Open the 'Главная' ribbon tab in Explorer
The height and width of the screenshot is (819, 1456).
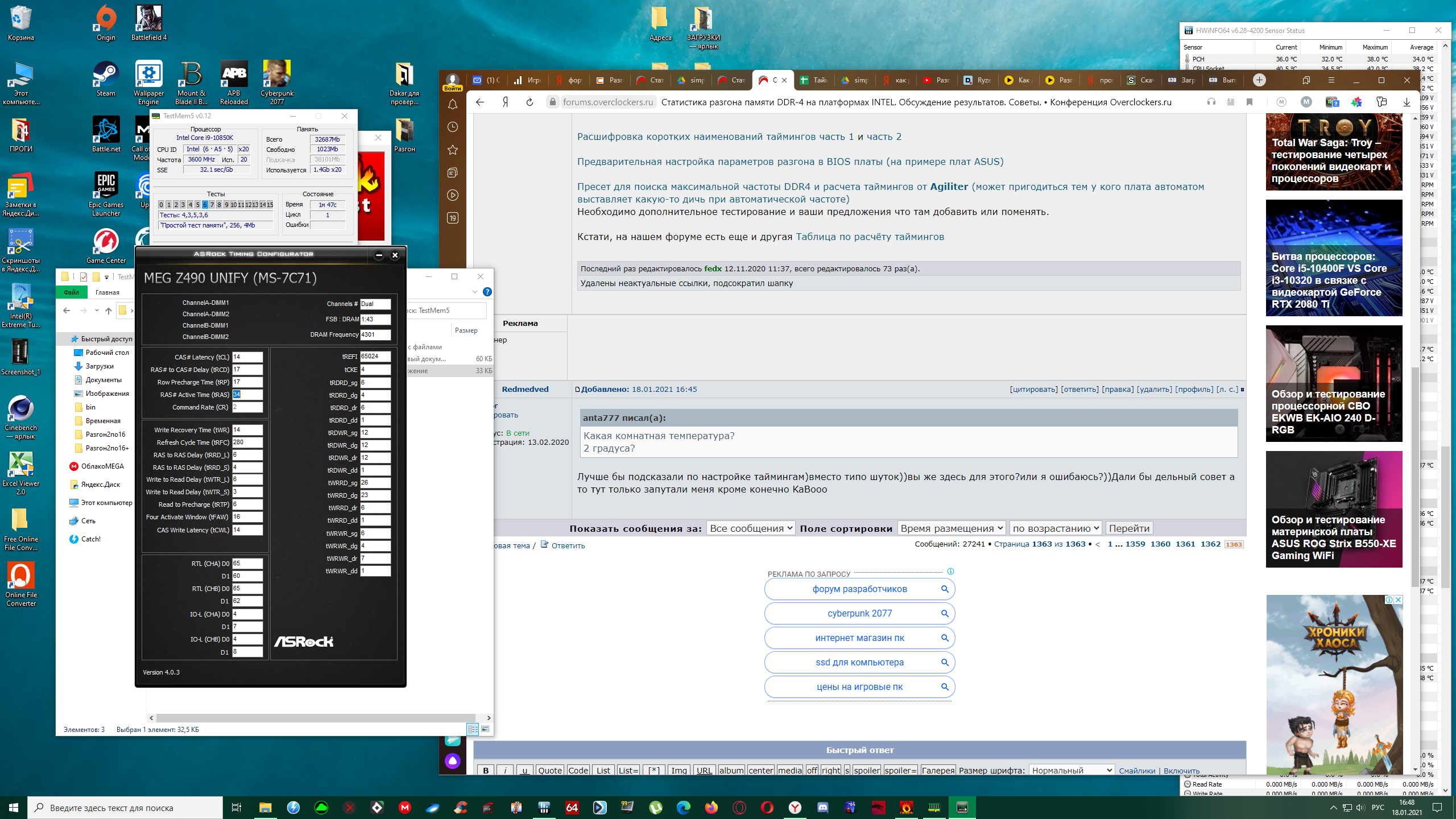click(x=107, y=292)
